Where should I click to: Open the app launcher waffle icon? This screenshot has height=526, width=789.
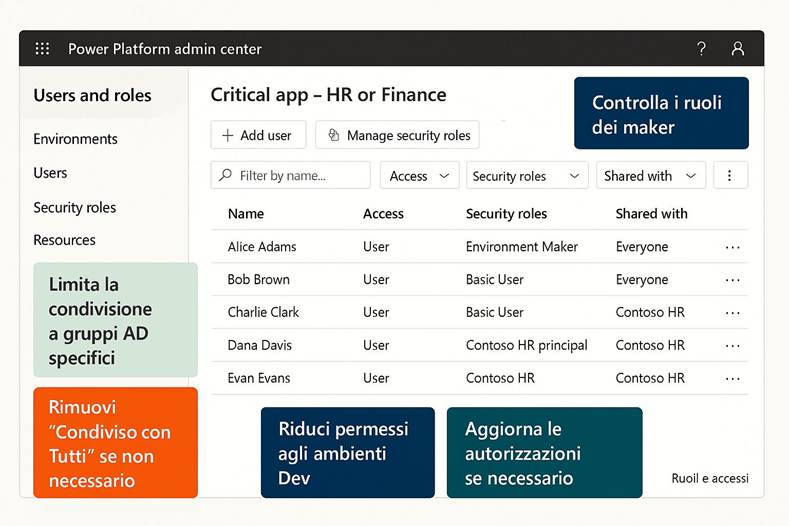pos(42,48)
